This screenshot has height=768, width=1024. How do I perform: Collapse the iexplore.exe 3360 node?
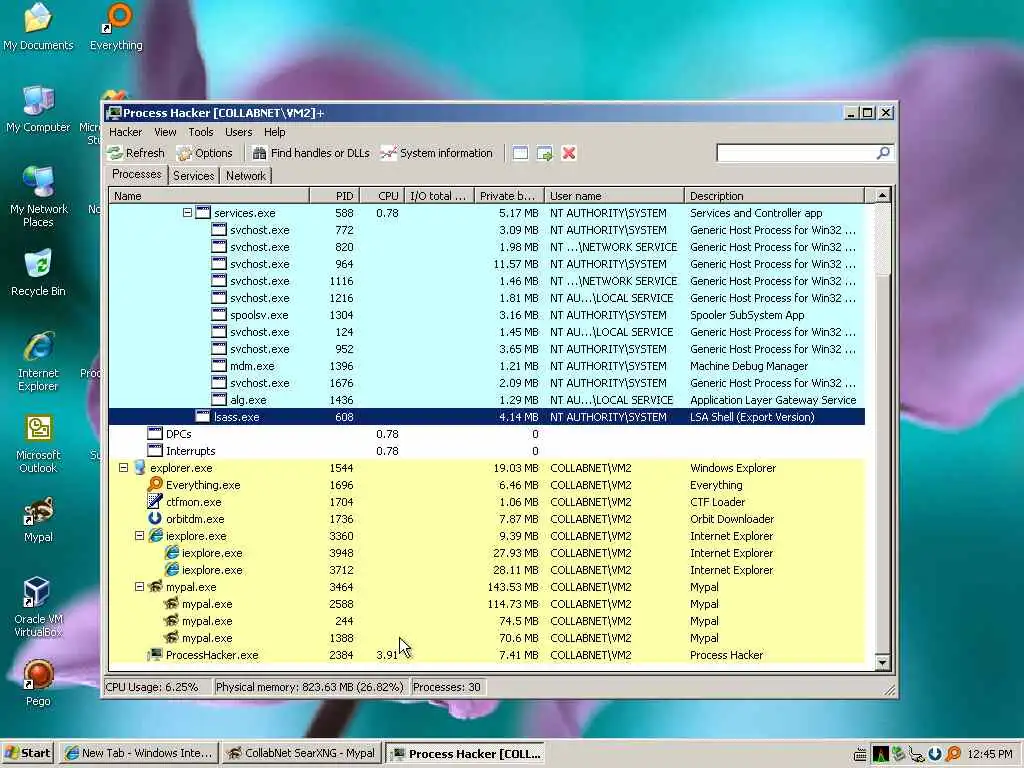pyautogui.click(x=139, y=536)
